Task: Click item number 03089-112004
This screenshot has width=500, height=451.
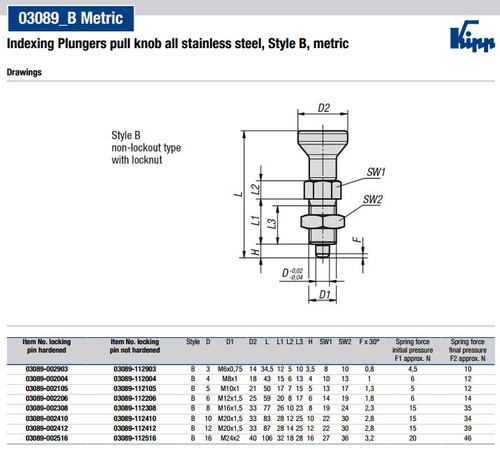Action: tap(135, 379)
